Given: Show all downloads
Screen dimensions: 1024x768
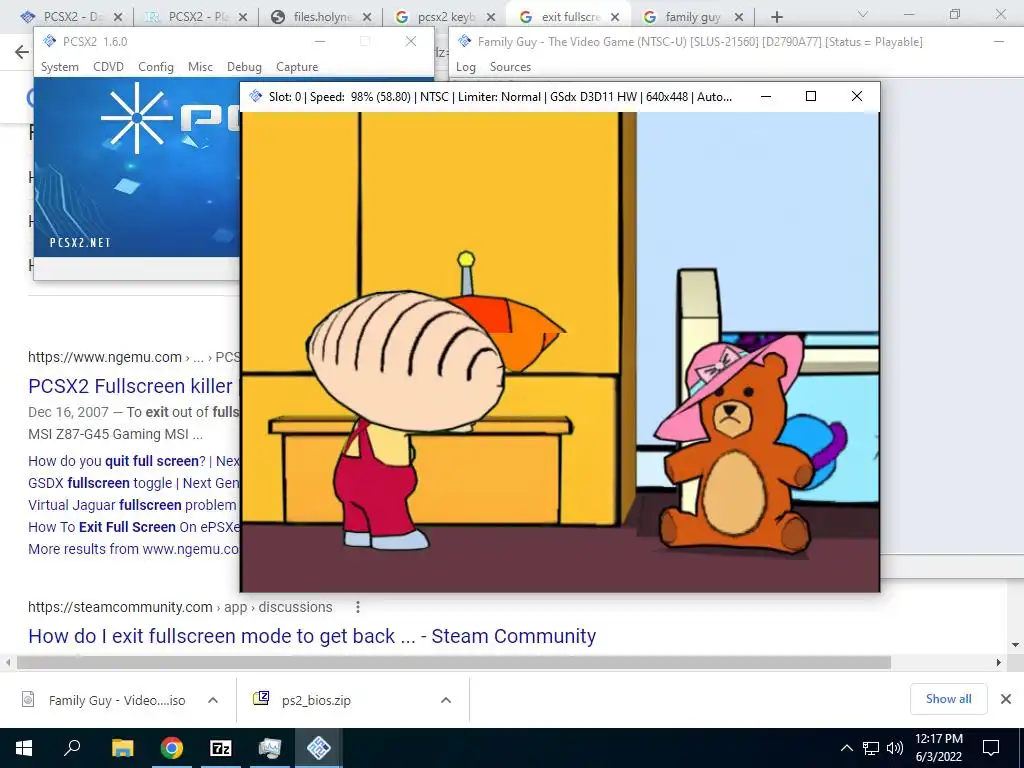Looking at the screenshot, I should (x=948, y=699).
